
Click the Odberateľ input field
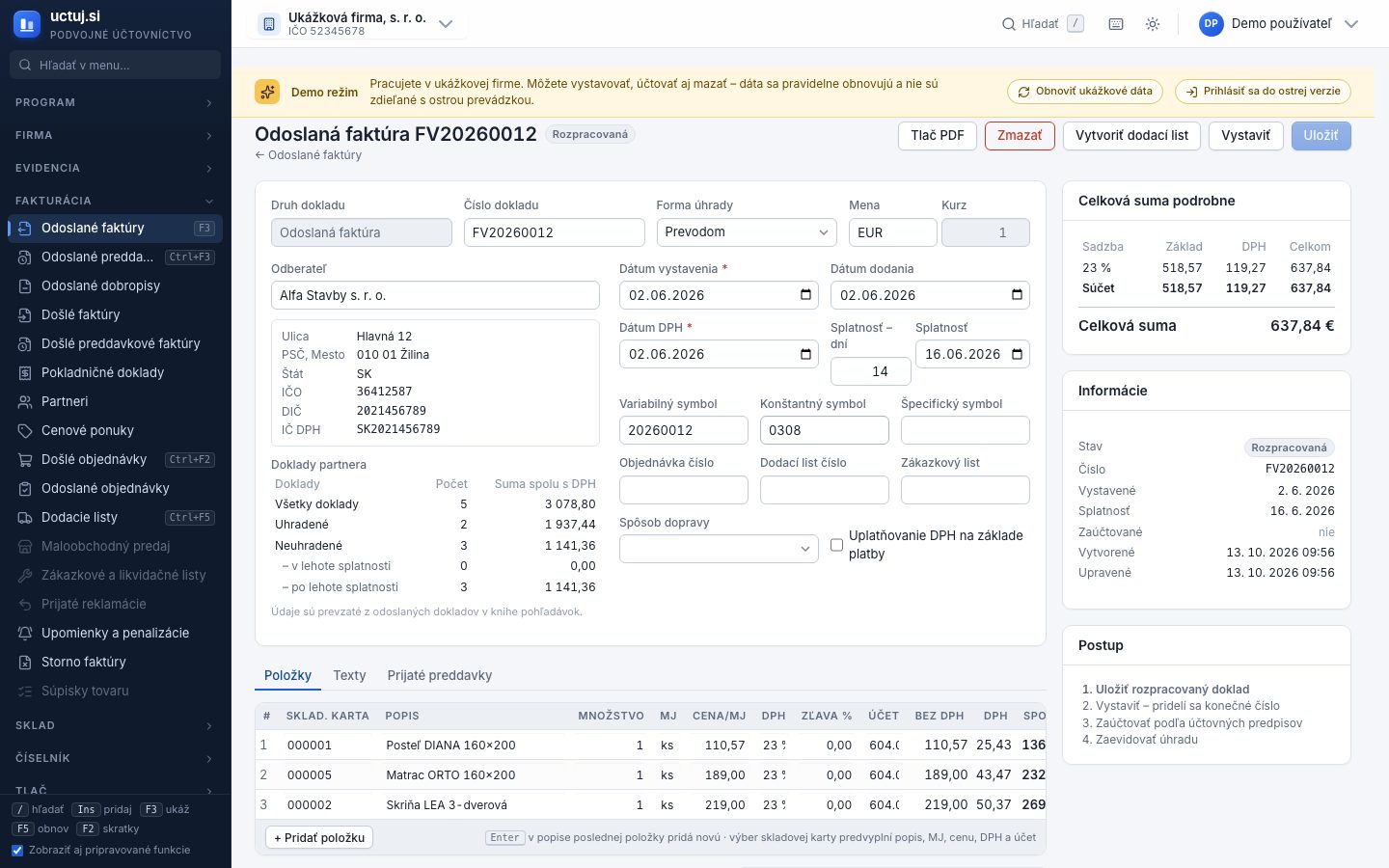pos(435,295)
